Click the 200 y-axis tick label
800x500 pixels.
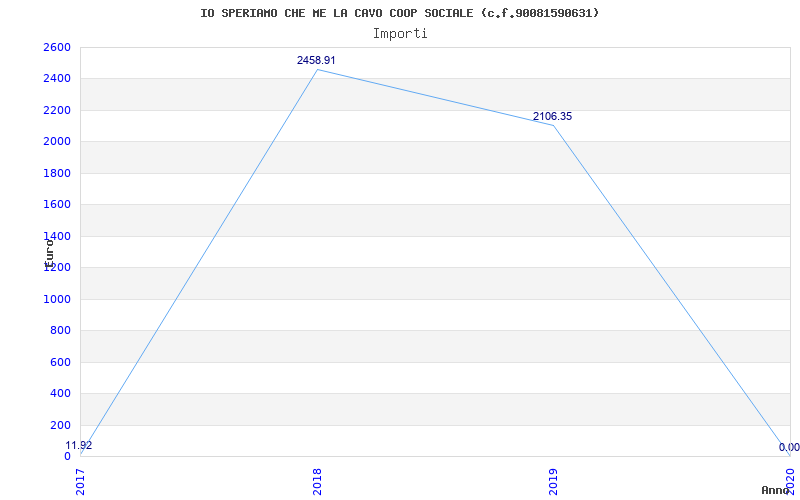(60, 425)
